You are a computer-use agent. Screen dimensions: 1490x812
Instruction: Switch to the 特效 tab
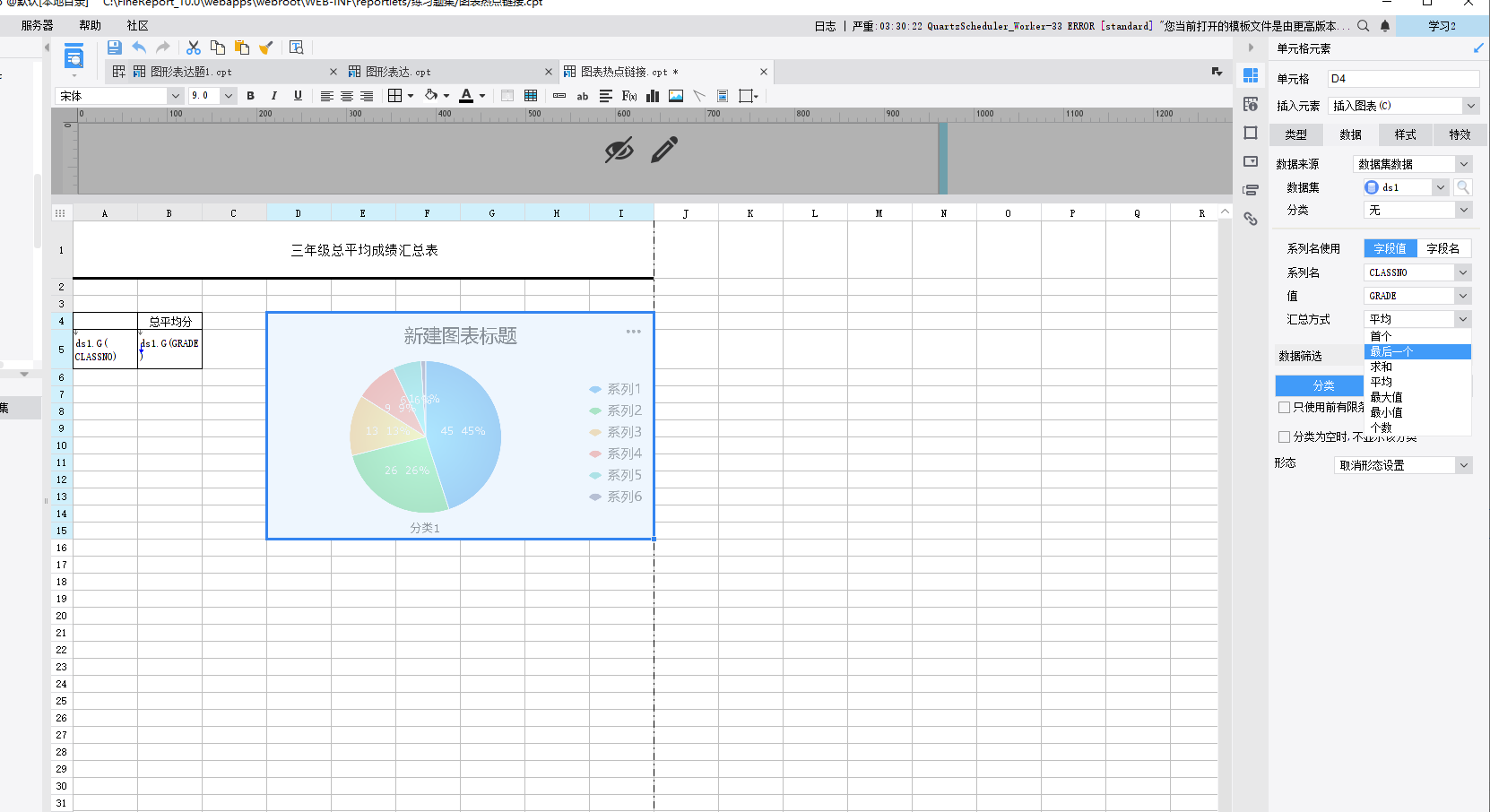[1460, 134]
